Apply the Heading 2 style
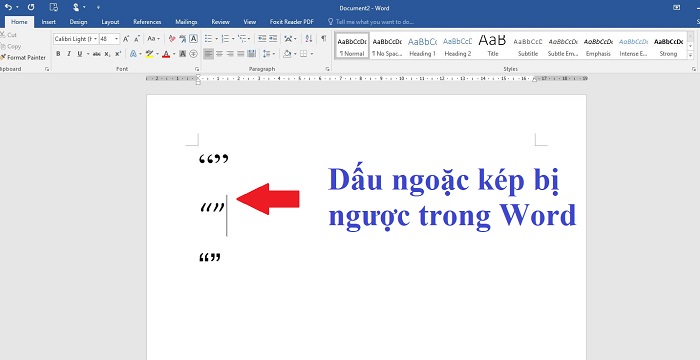 (458, 46)
